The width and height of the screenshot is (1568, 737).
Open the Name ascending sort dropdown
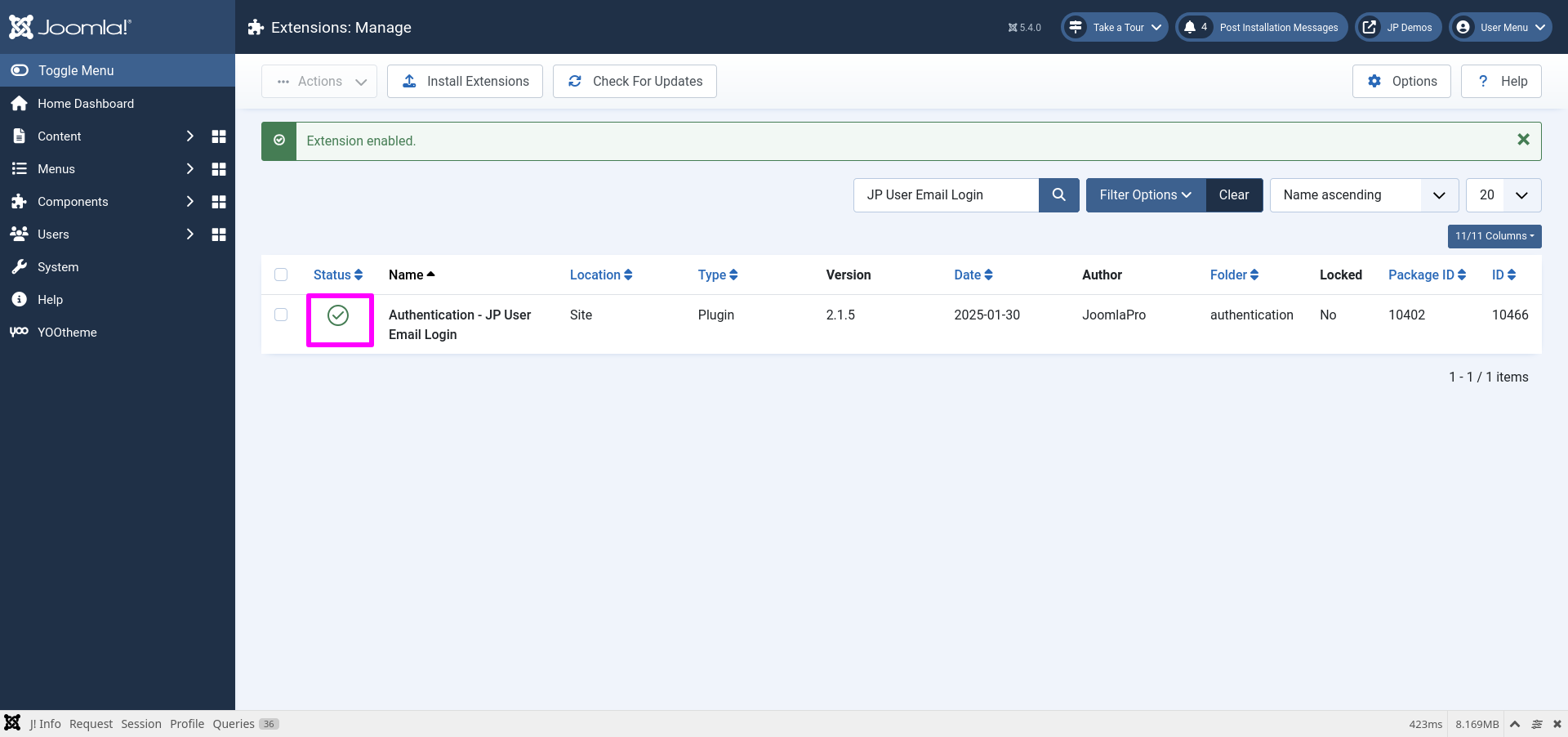(1363, 195)
